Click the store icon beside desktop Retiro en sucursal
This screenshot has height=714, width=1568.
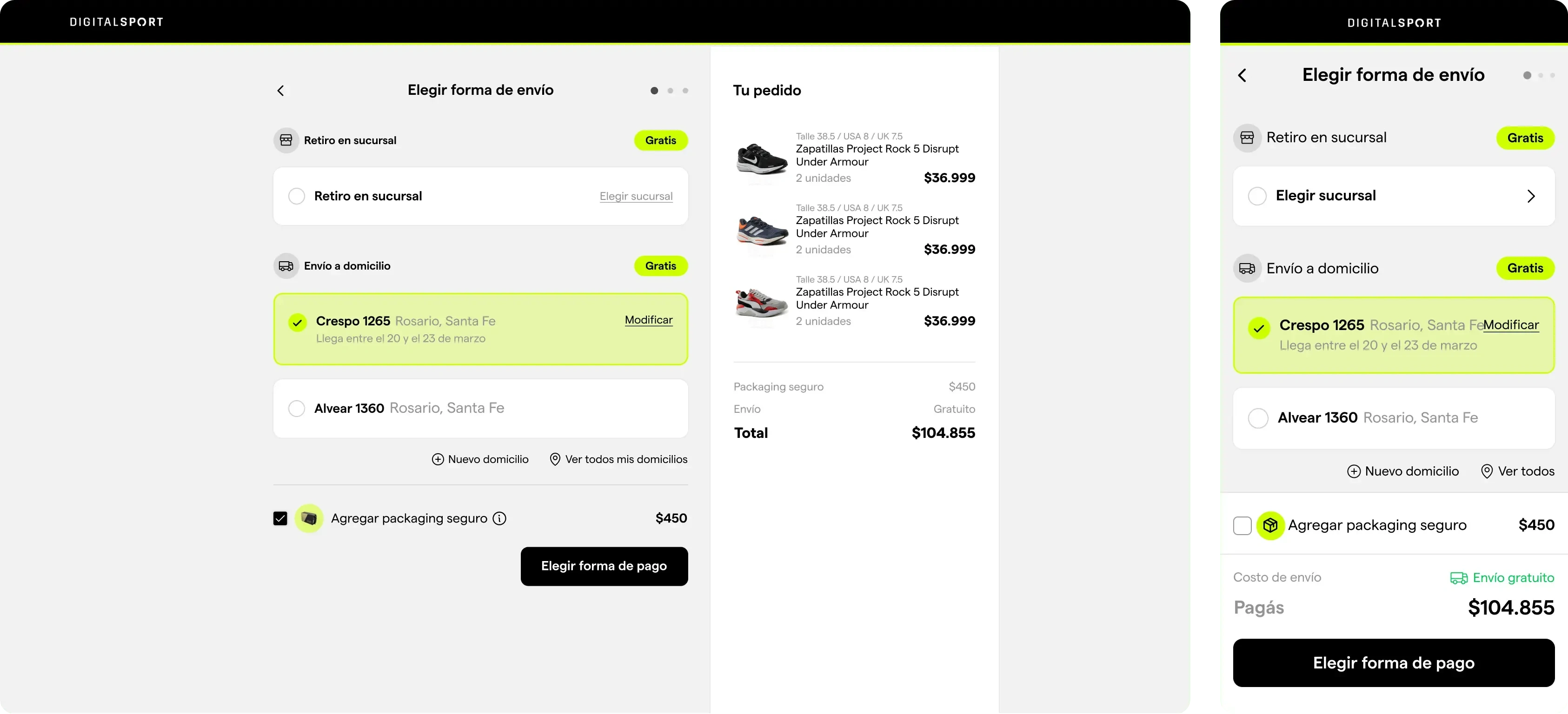click(x=286, y=140)
